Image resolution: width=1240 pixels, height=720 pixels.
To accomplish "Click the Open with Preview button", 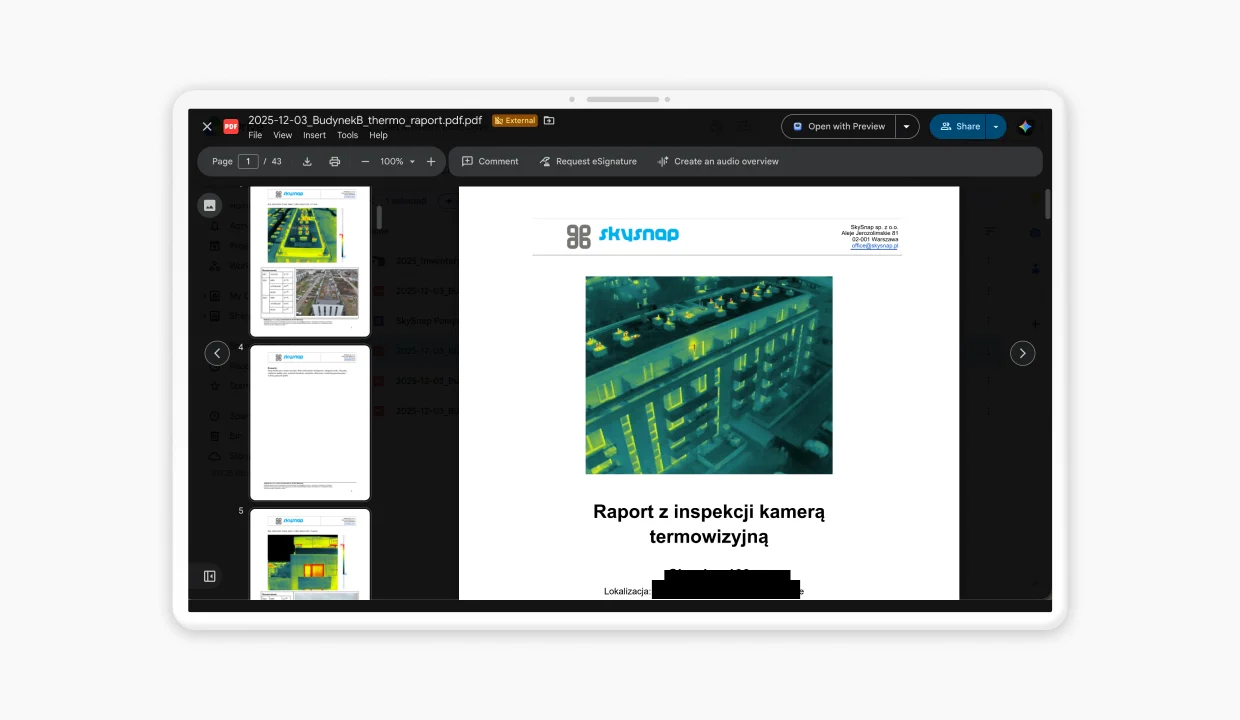I will click(x=839, y=127).
